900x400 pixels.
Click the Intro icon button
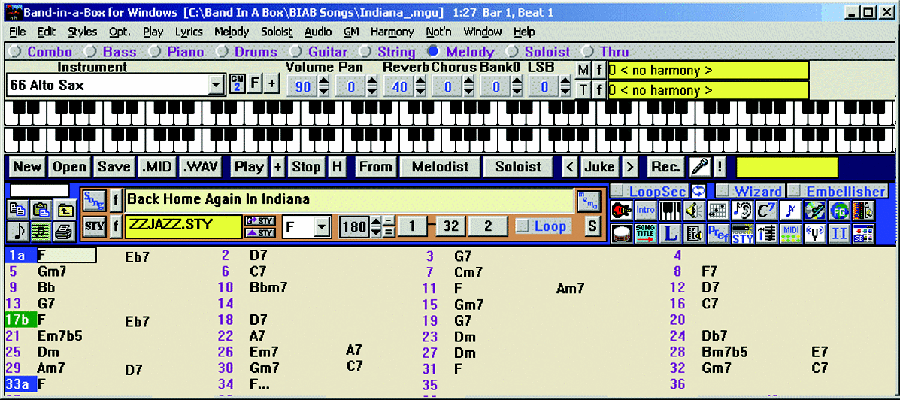645,210
